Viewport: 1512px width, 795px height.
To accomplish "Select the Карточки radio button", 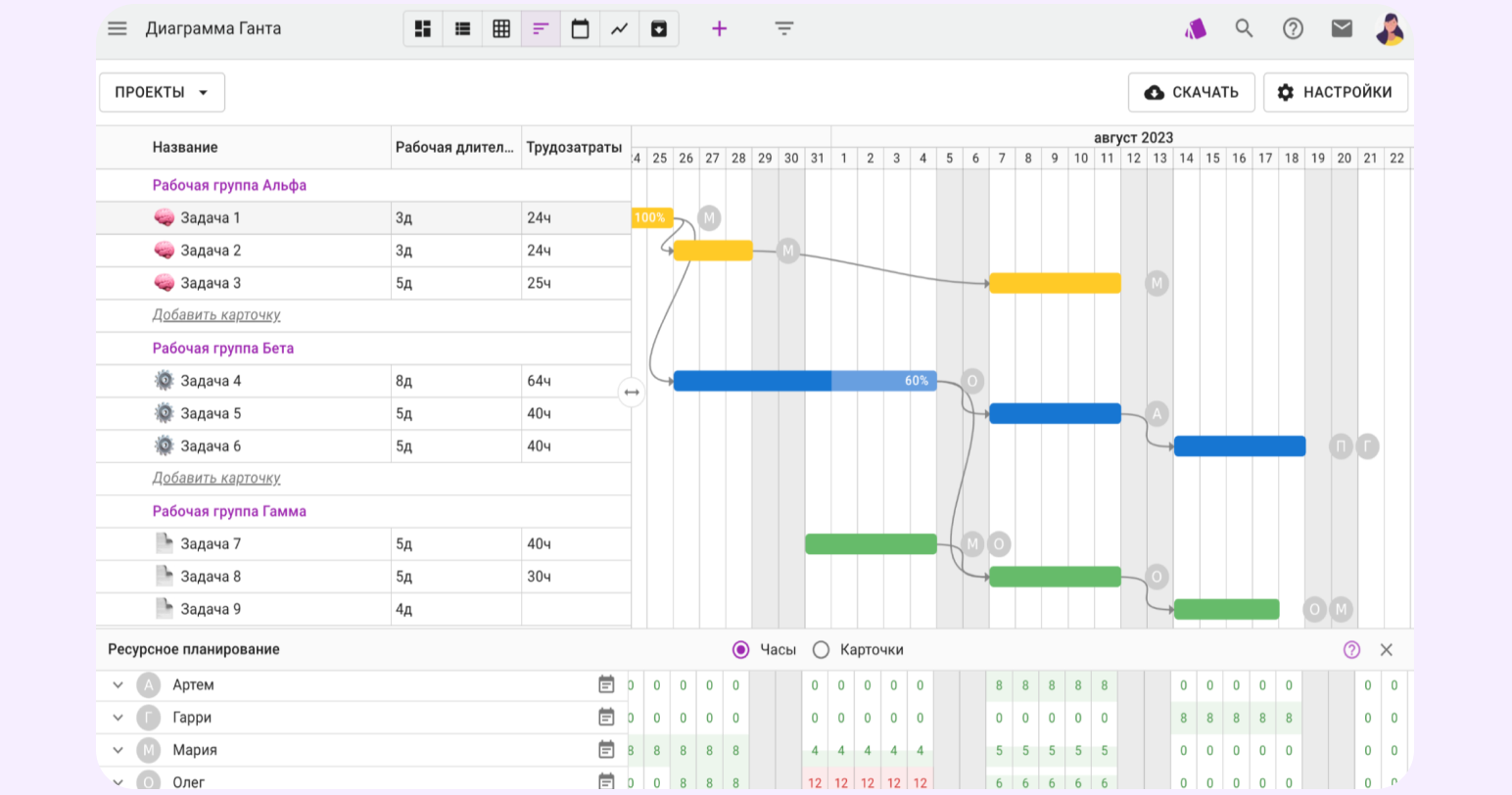I will (x=821, y=650).
